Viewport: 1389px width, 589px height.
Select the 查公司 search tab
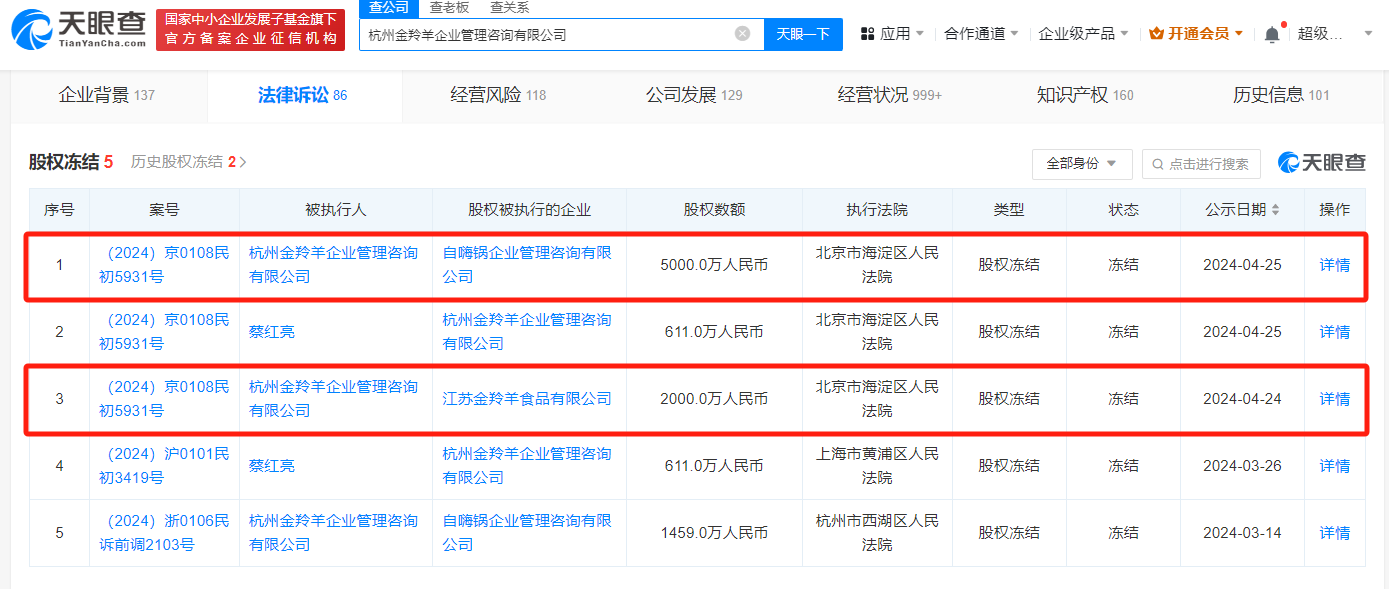[x=389, y=8]
